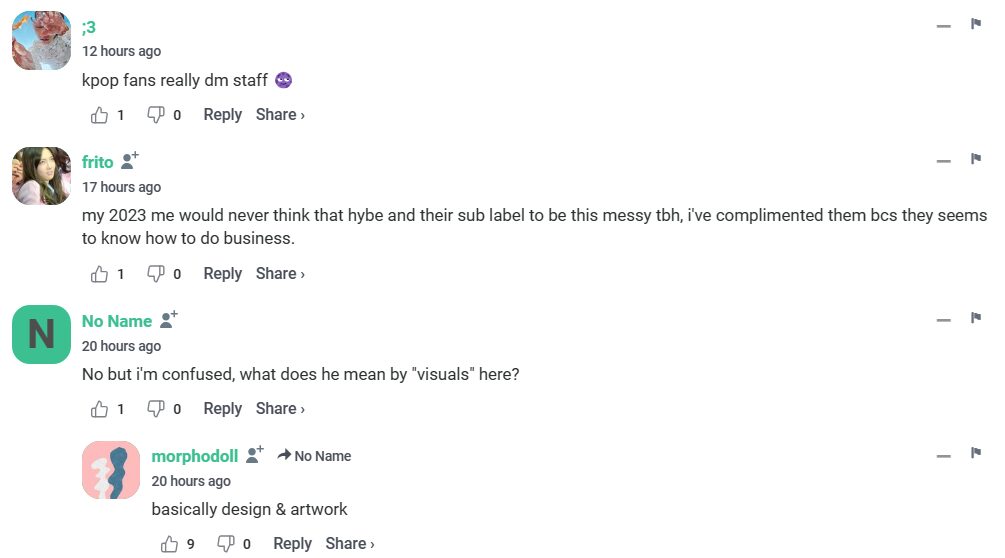This screenshot has width=1005, height=558.
Task: View frito's avatar photo
Action: [41, 176]
